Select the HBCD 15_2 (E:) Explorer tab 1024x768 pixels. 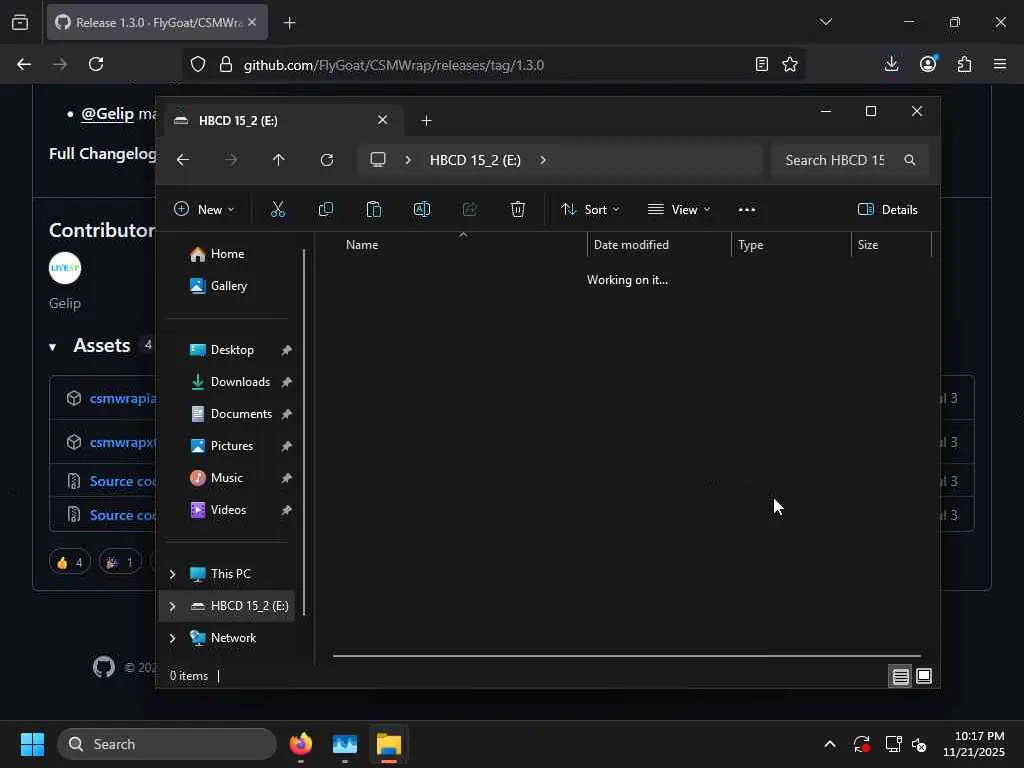[x=282, y=120]
